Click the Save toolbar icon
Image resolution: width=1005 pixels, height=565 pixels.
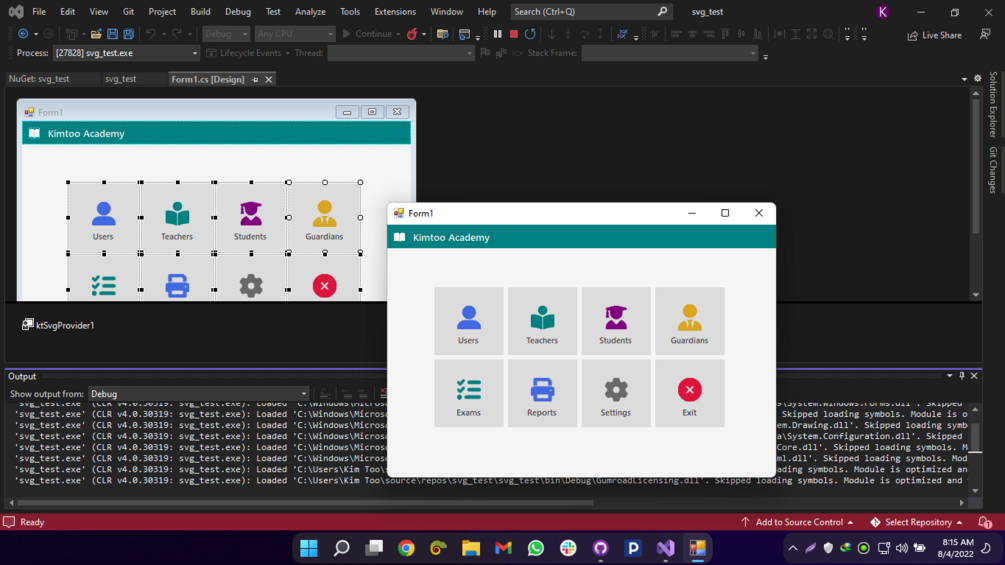(112, 34)
